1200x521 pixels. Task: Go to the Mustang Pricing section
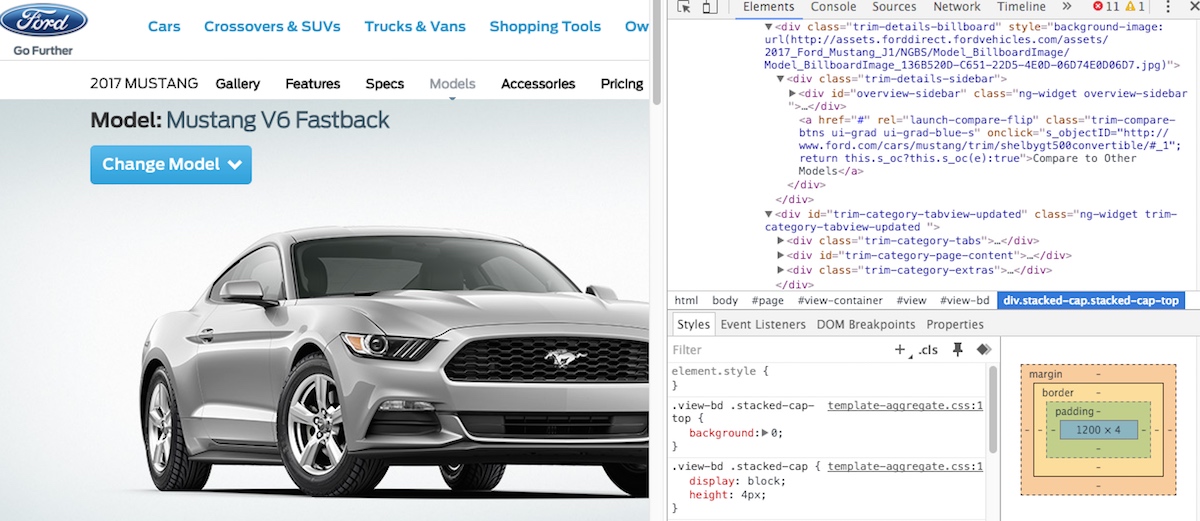click(622, 84)
